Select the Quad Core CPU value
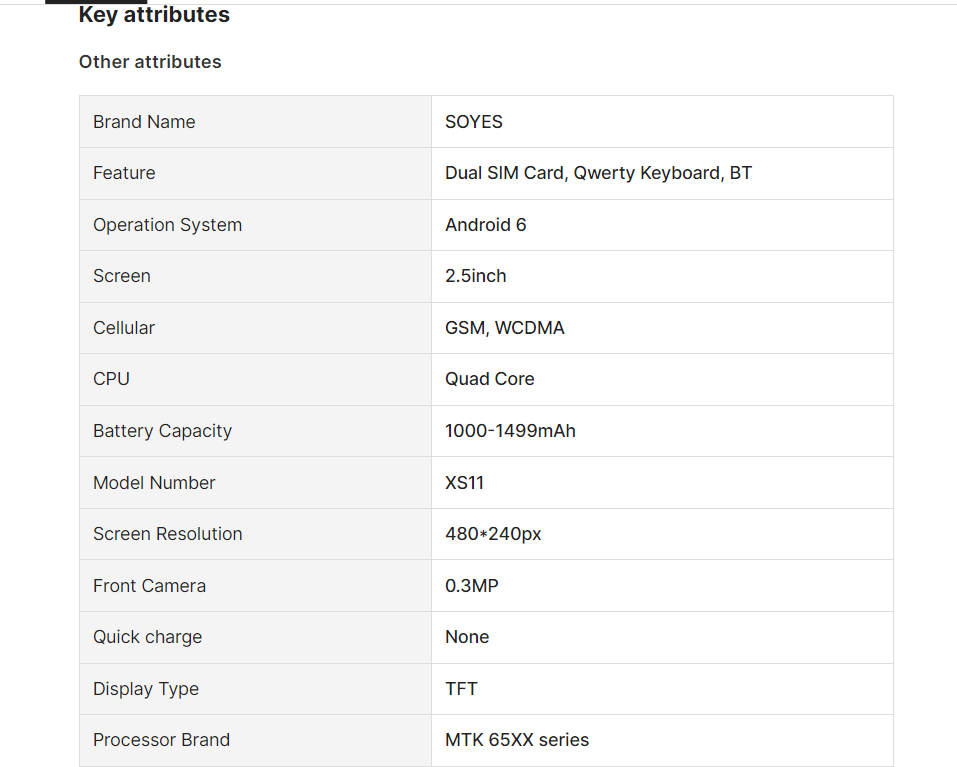 click(489, 379)
